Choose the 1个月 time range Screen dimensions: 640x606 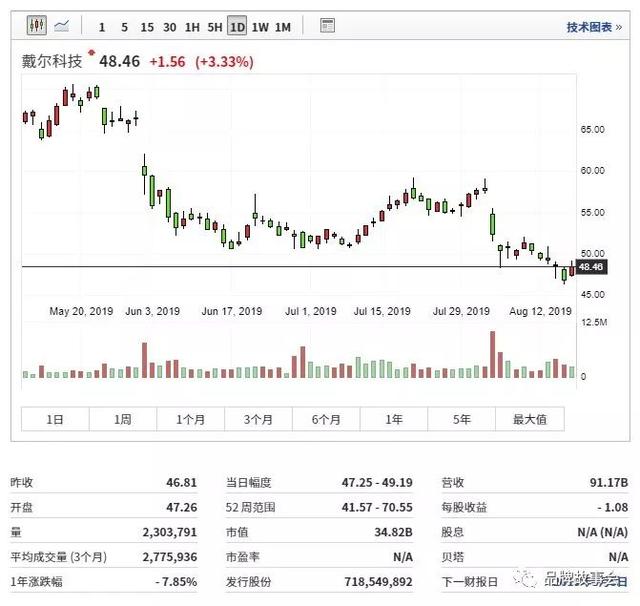click(191, 419)
